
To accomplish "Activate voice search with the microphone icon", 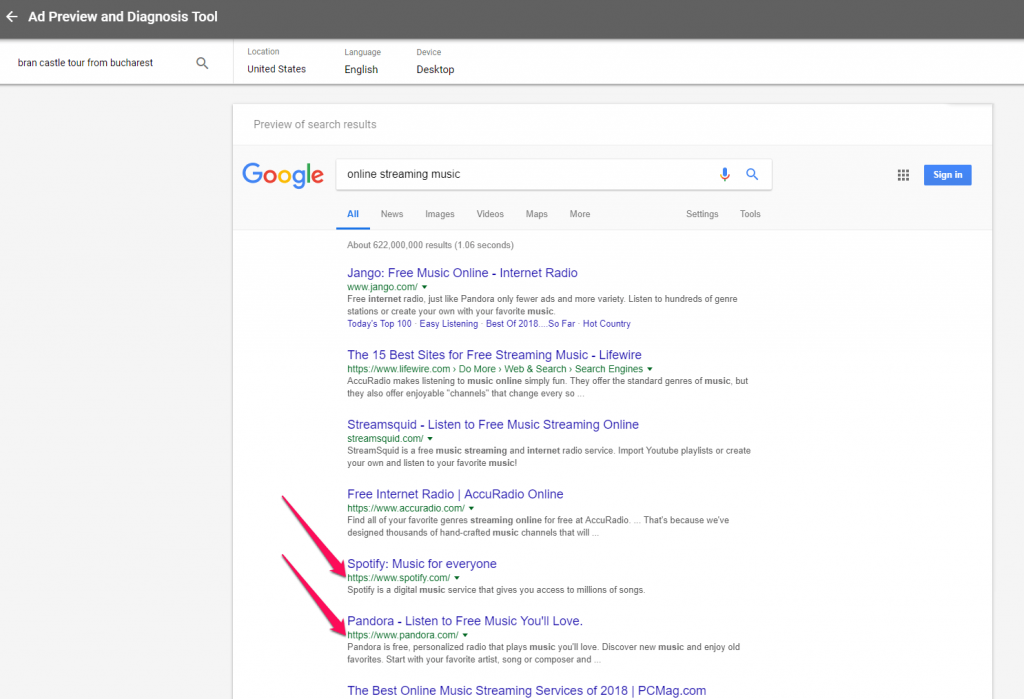I will [x=725, y=173].
